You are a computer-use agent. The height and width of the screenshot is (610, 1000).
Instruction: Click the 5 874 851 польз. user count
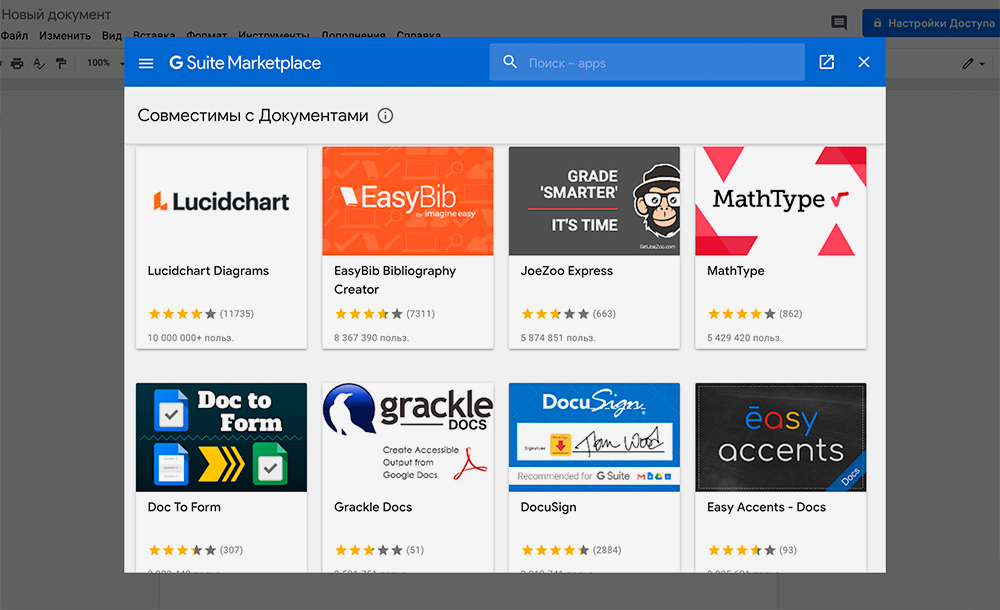pyautogui.click(x=558, y=338)
